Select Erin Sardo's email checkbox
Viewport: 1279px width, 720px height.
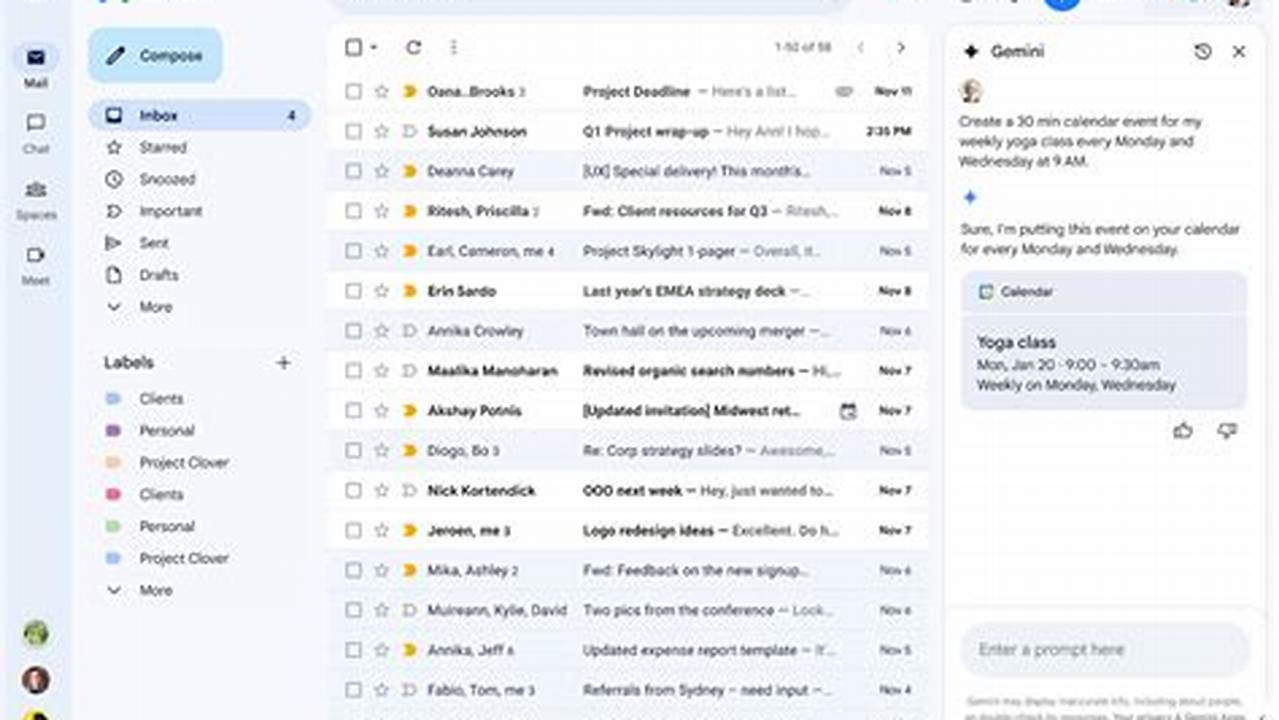(353, 291)
